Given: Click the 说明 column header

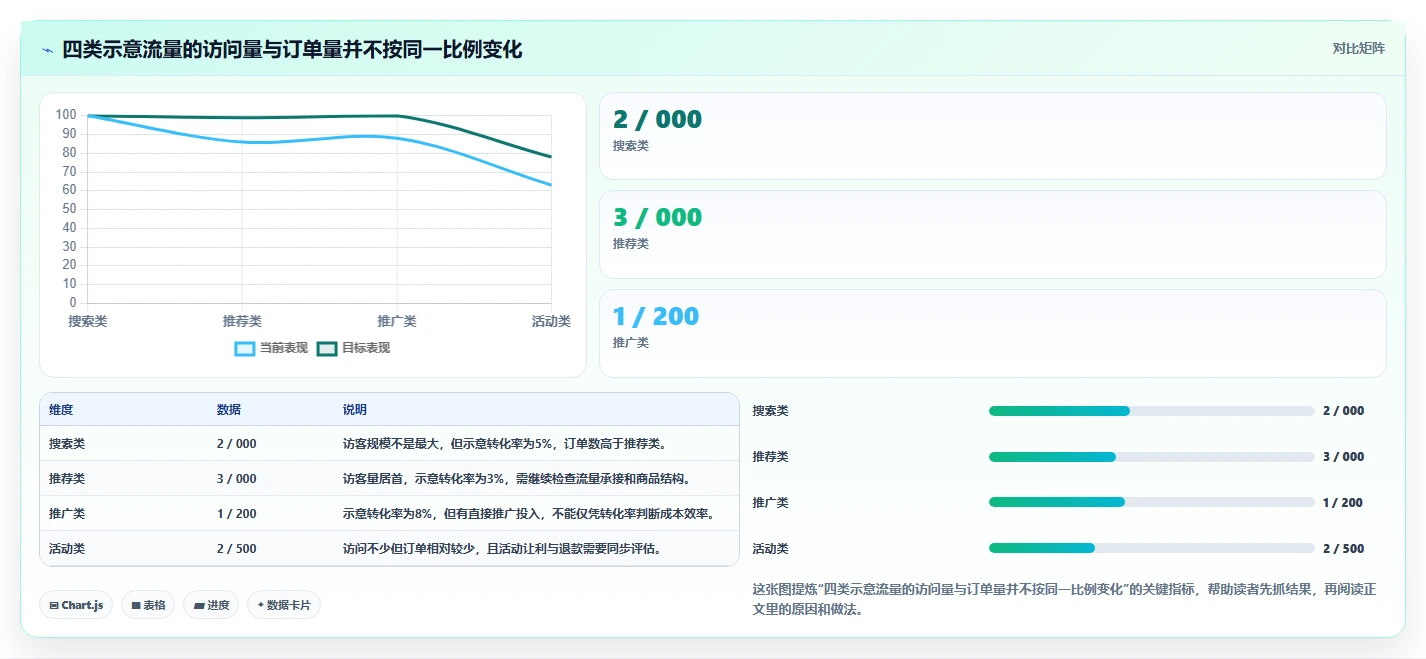Looking at the screenshot, I should click(355, 410).
